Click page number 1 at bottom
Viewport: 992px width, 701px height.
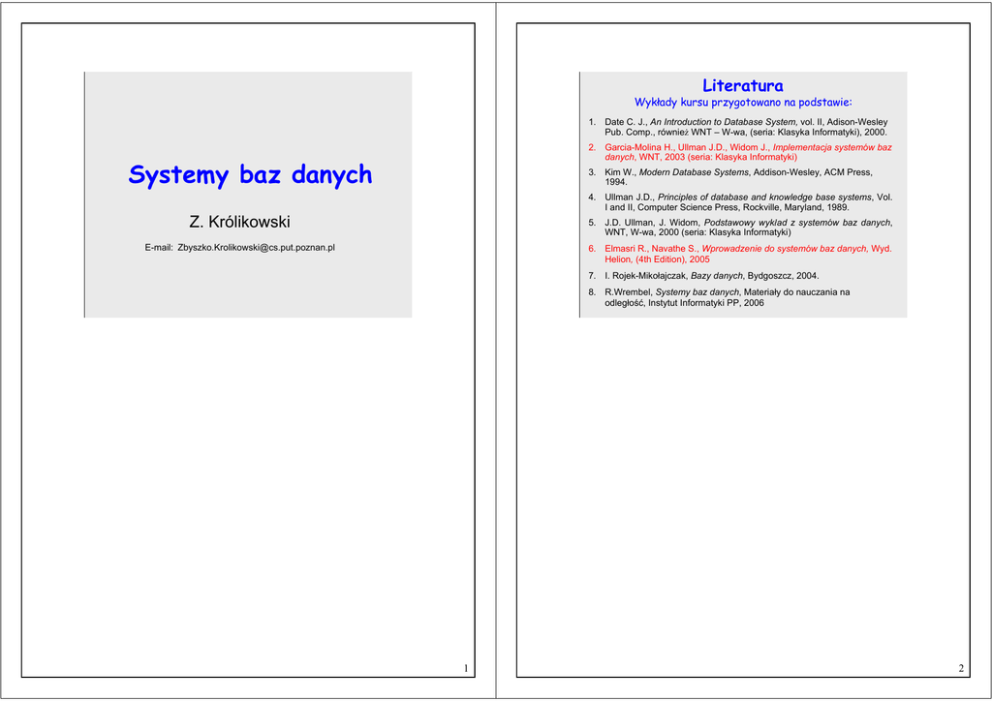click(x=465, y=668)
